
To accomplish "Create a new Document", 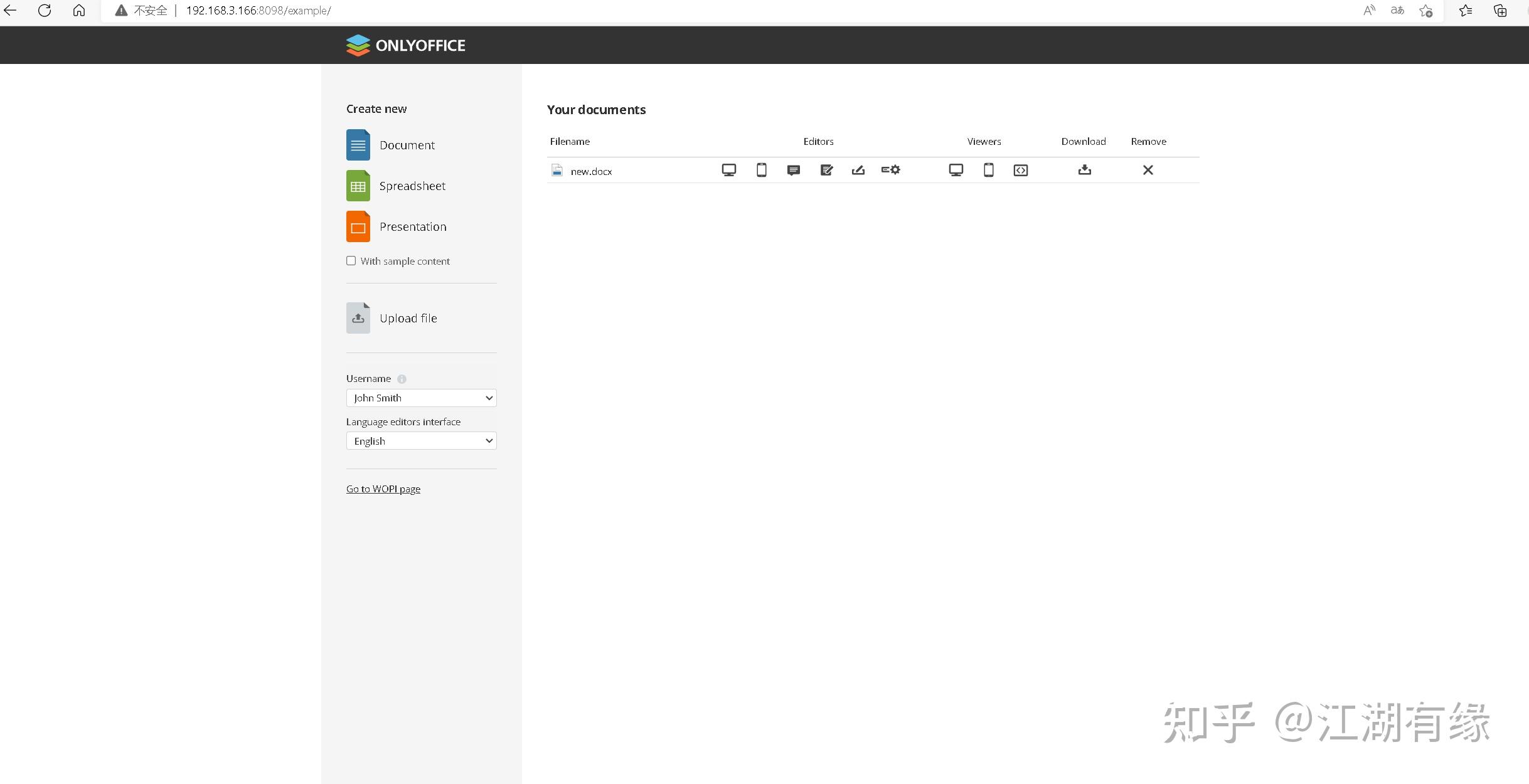I will tap(407, 144).
